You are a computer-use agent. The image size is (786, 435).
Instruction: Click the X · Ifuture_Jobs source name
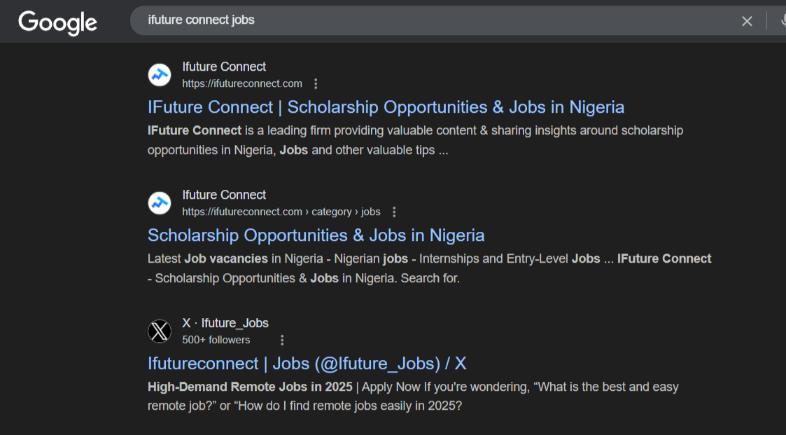click(225, 323)
